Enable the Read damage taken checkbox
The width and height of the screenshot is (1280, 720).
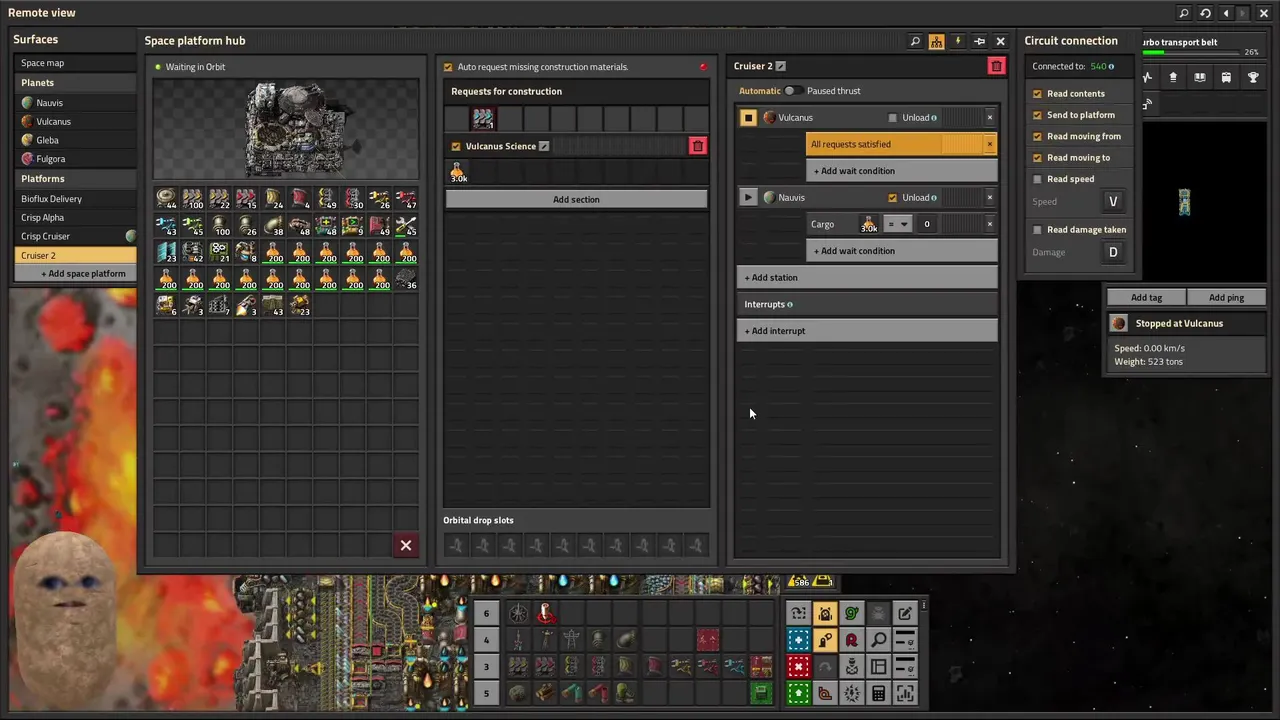(x=1037, y=230)
